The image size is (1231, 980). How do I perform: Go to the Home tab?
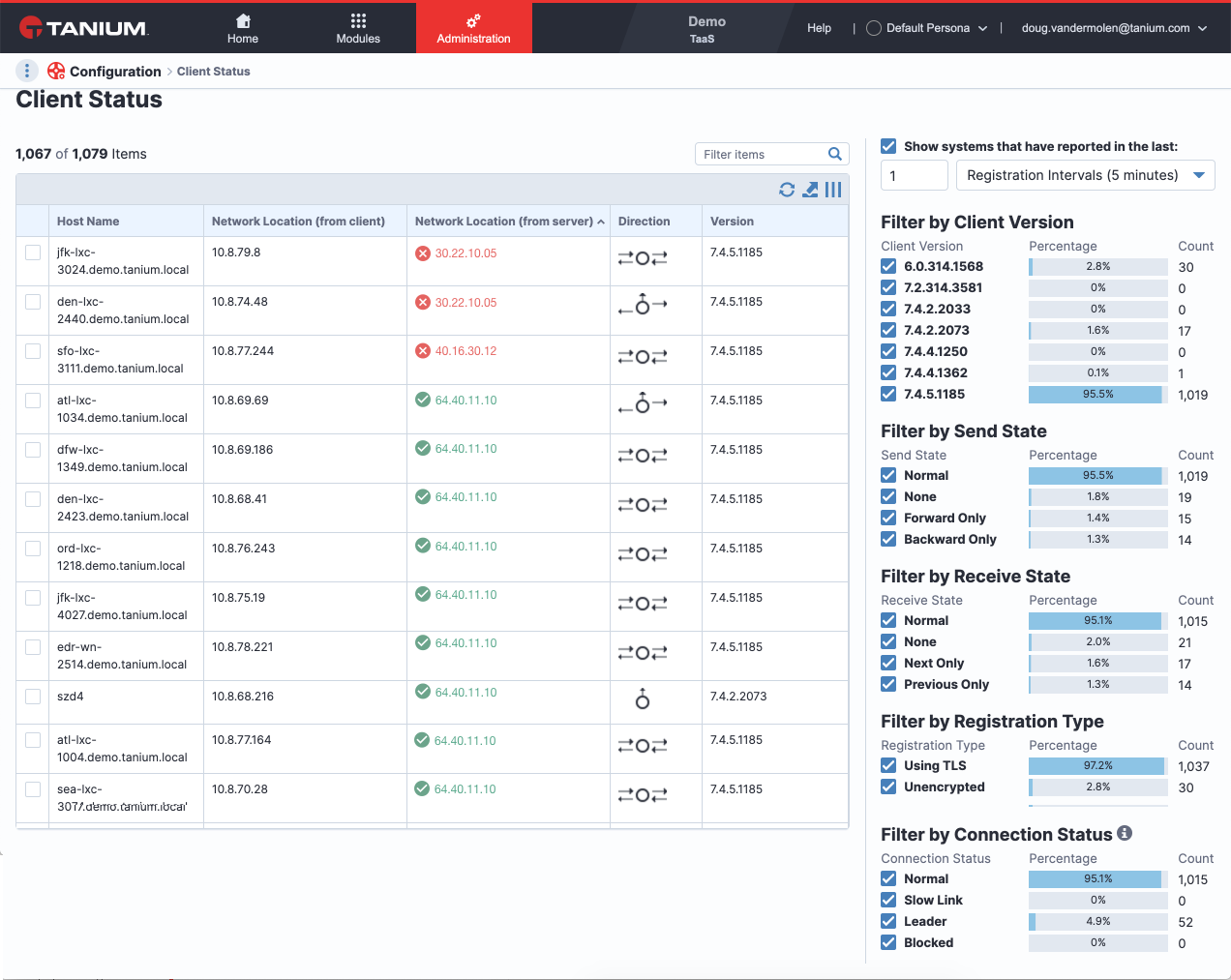coord(243,28)
